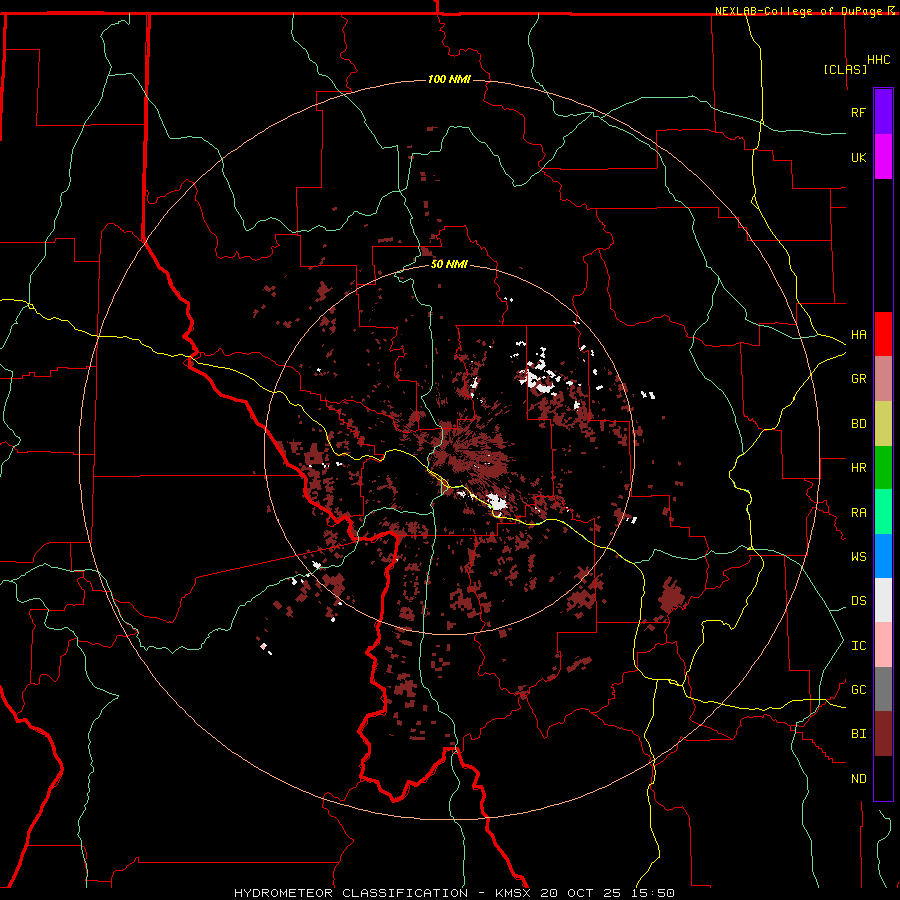The image size is (900, 900).
Task: Click the "WS" legend label
Action: tap(858, 557)
